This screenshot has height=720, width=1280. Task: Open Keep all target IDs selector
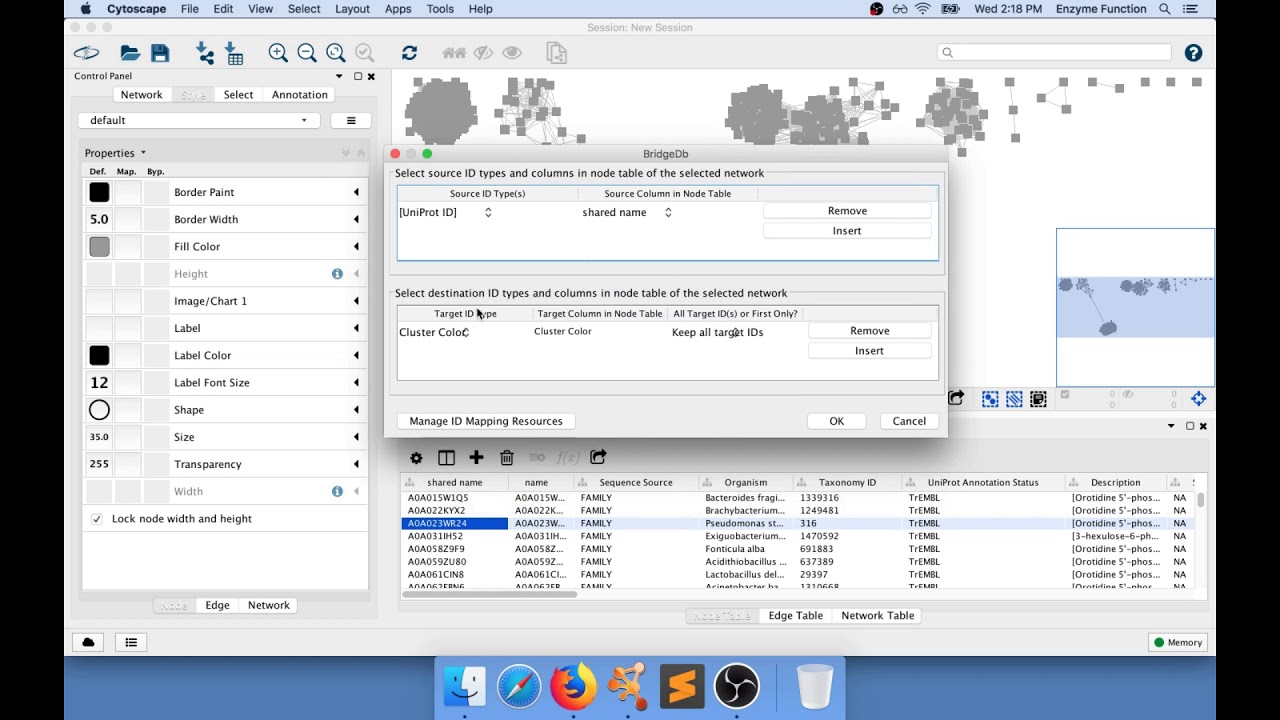[x=717, y=333]
